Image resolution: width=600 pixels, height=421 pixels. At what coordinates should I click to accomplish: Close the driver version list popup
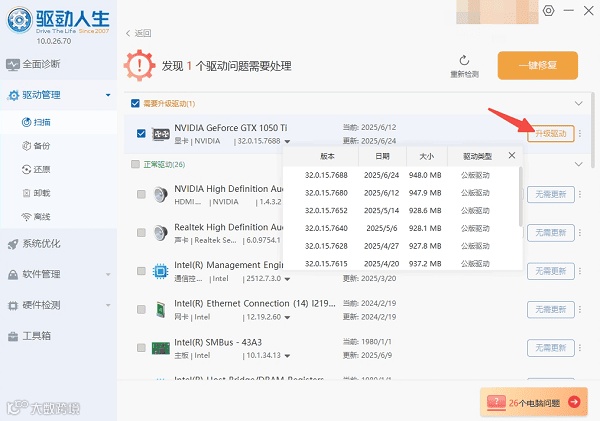[x=512, y=155]
